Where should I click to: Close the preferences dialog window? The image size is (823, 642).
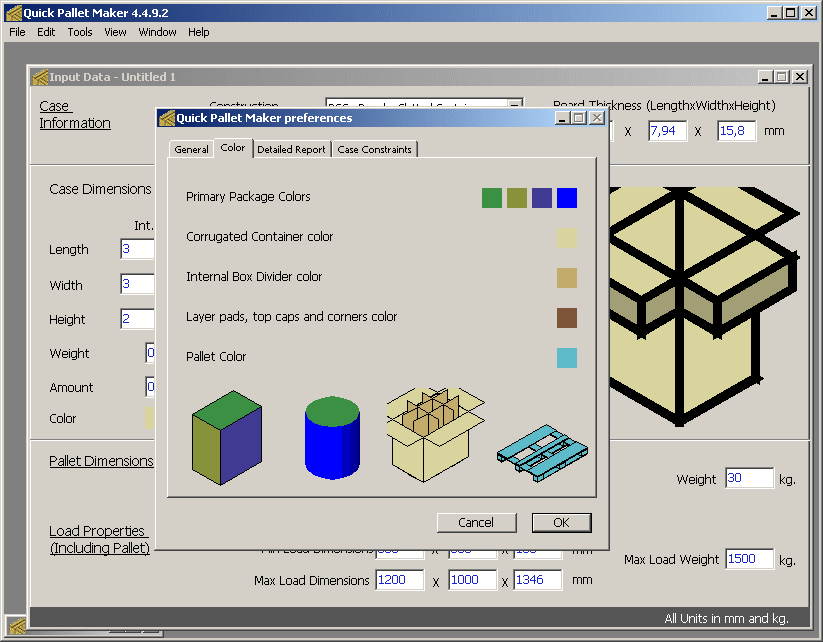point(597,118)
